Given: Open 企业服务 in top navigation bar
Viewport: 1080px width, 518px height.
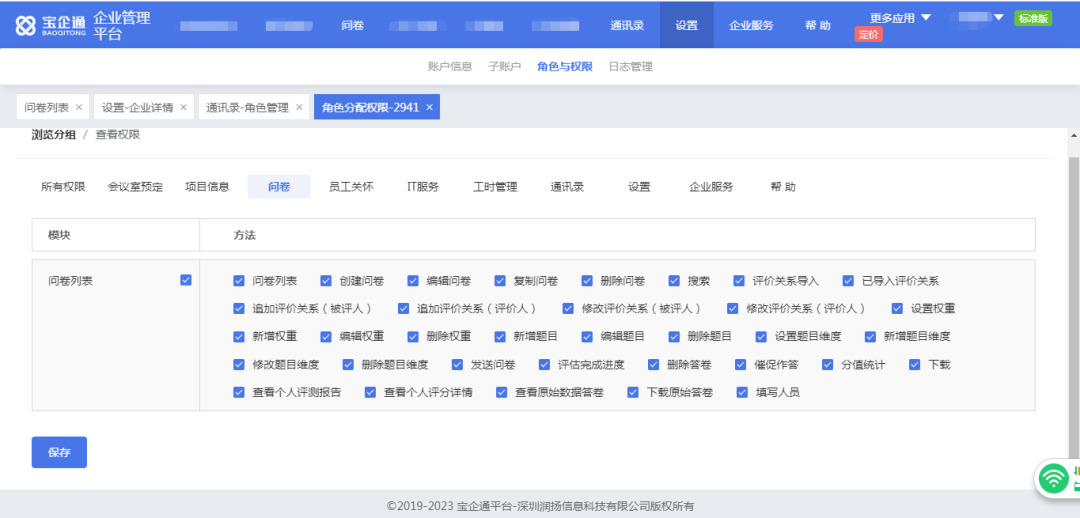Looking at the screenshot, I should click(751, 25).
